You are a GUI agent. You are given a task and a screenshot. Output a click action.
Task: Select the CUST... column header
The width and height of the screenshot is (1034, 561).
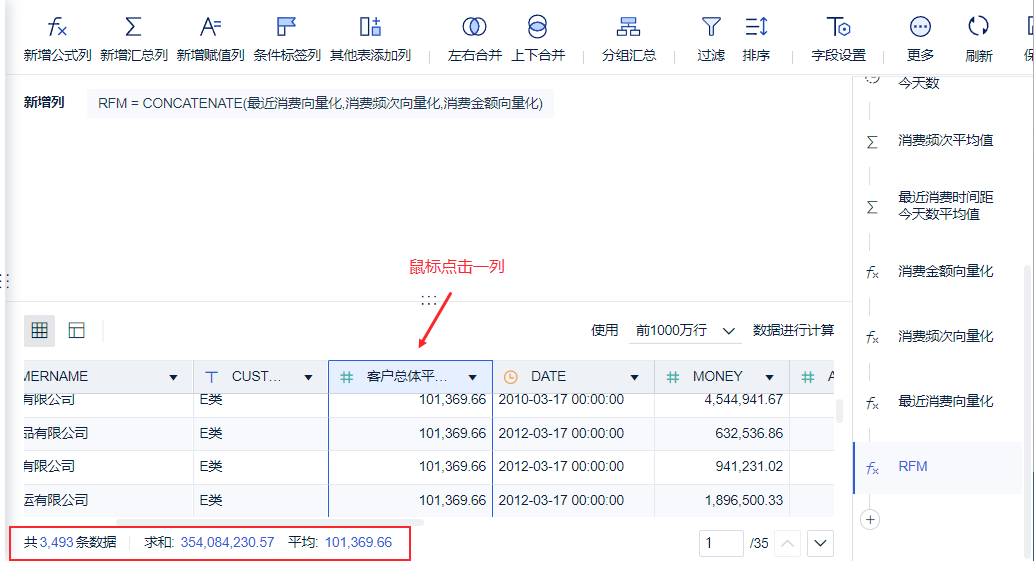point(260,376)
